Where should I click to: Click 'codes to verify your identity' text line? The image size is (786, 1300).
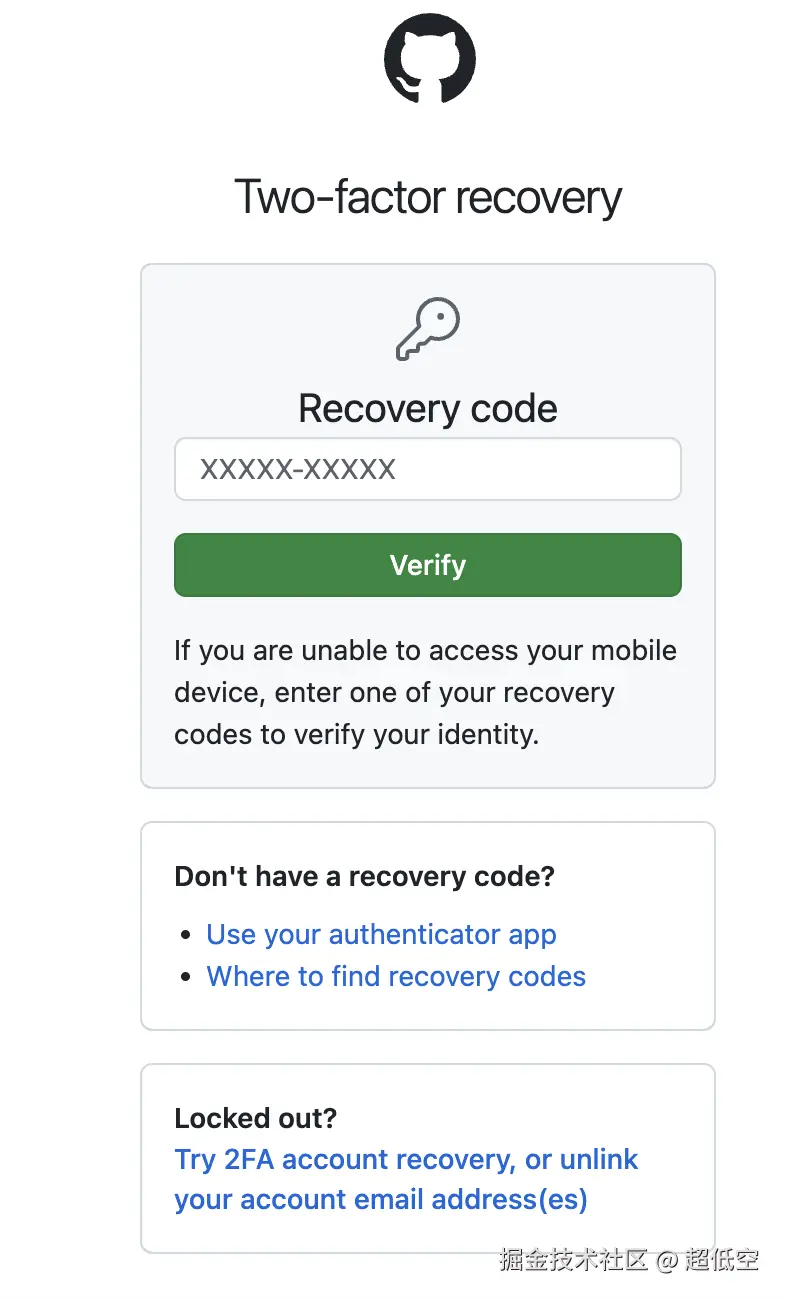(356, 735)
